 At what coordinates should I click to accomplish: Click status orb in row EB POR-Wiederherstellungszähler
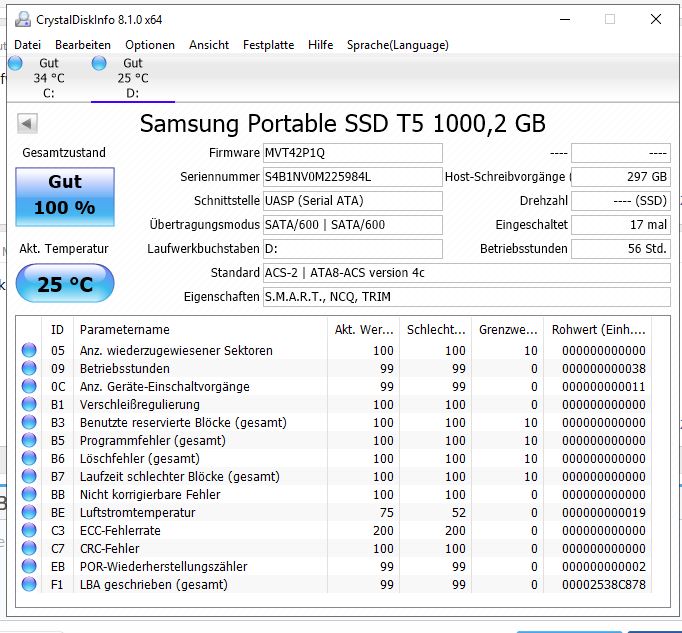[29, 566]
